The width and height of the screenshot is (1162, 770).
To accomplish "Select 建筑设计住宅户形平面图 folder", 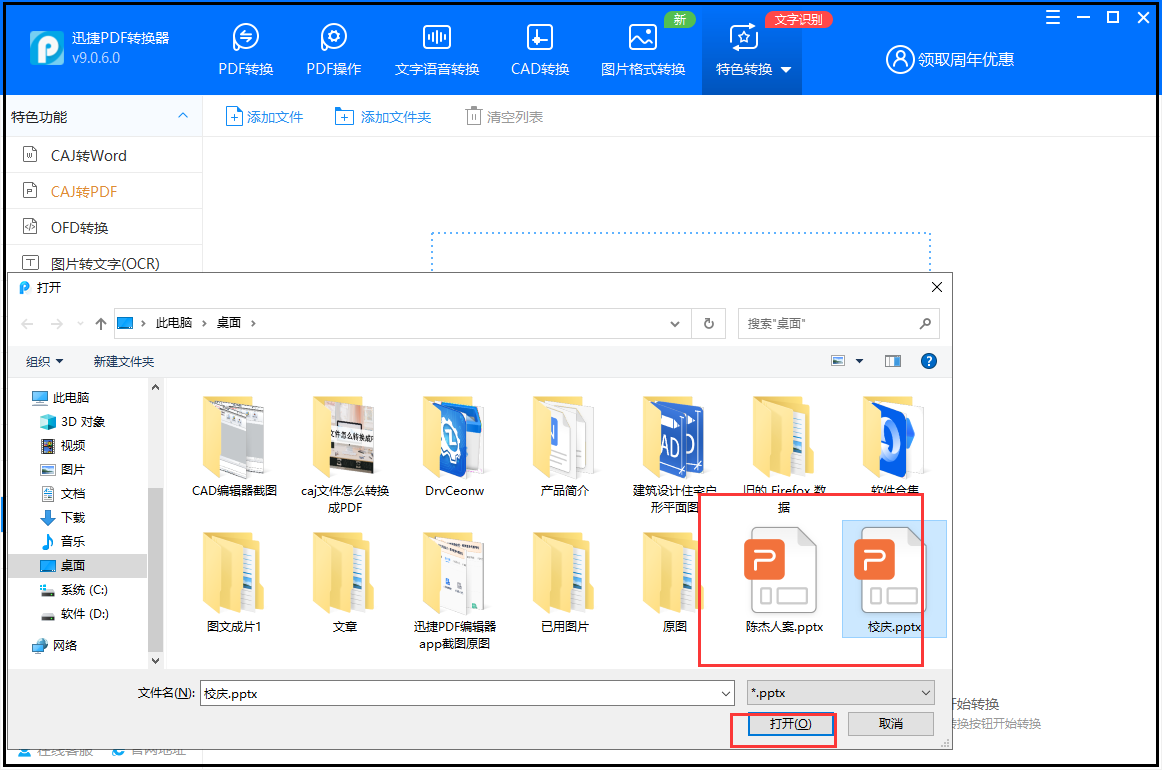I will pos(674,455).
